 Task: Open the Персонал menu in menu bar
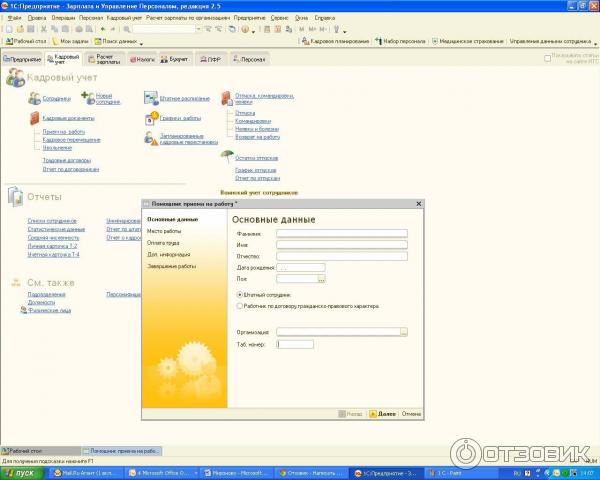(90, 18)
